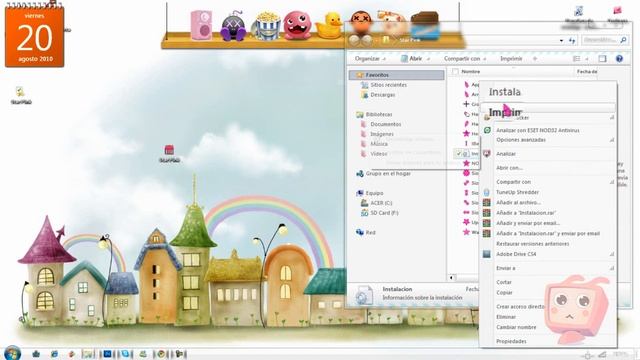The image size is (640, 360).
Task: Expand the Enviar a submenu arrow
Action: pos(611,268)
